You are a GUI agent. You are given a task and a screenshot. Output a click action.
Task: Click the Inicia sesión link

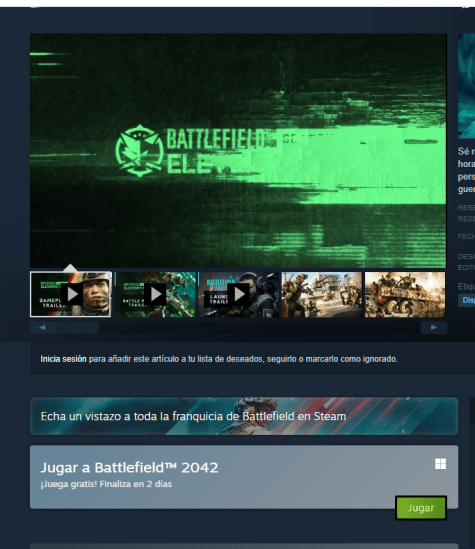[63, 359]
